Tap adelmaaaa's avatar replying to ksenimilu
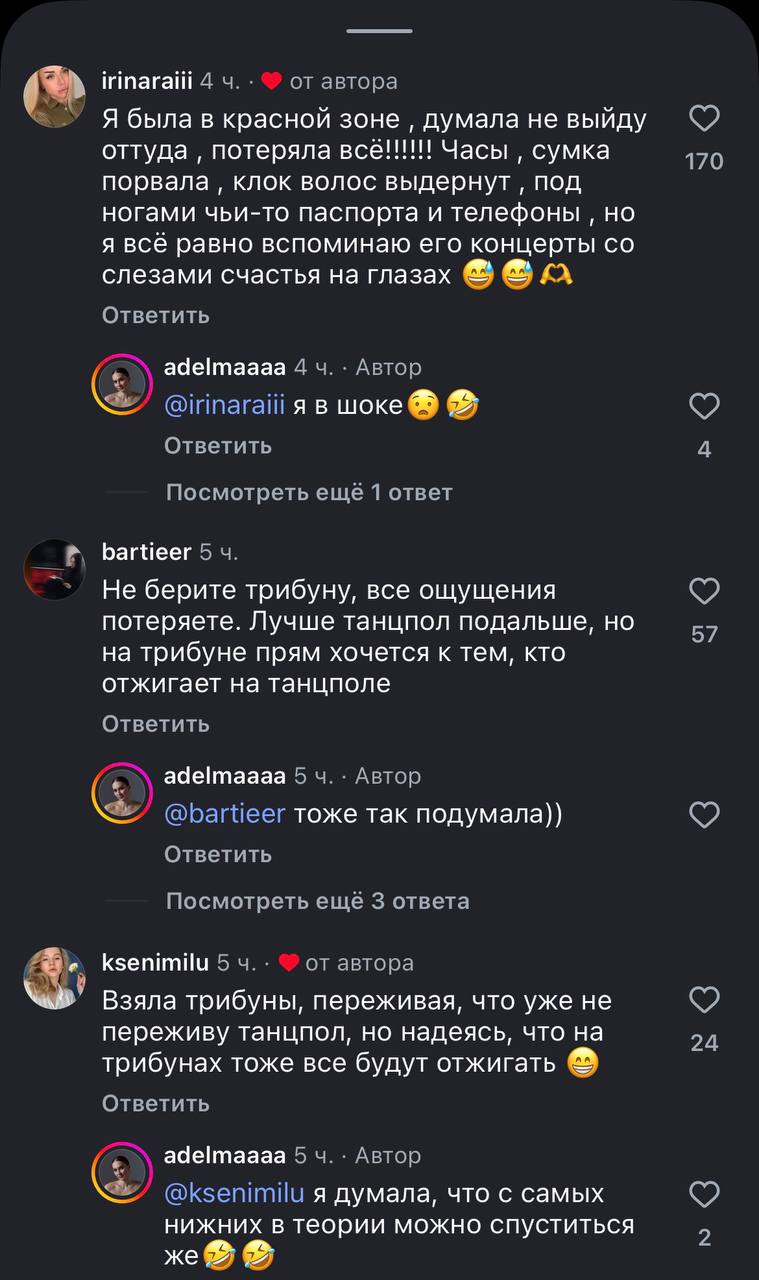Image resolution: width=759 pixels, height=1280 pixels. (123, 1172)
